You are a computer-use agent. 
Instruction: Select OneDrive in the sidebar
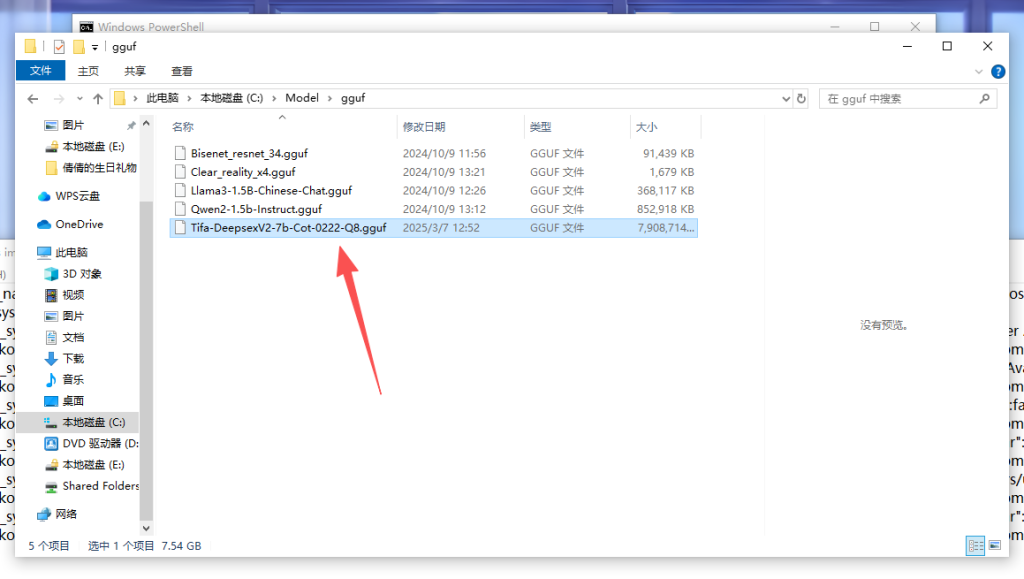point(78,224)
